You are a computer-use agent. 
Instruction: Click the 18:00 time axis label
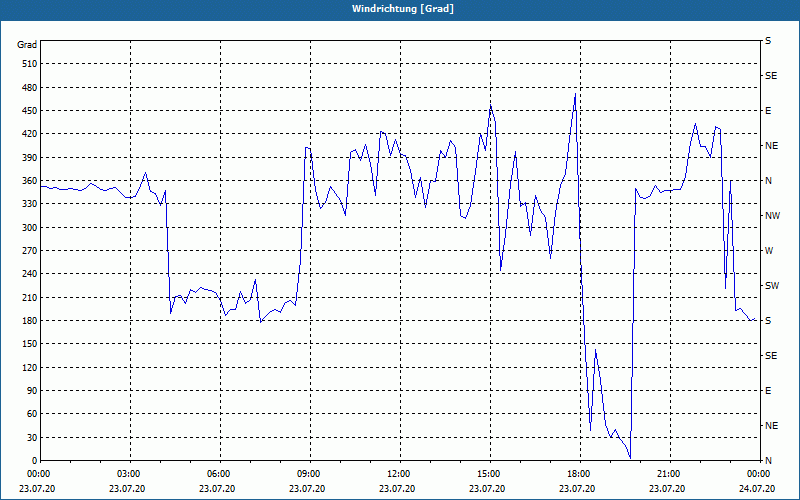(x=578, y=474)
